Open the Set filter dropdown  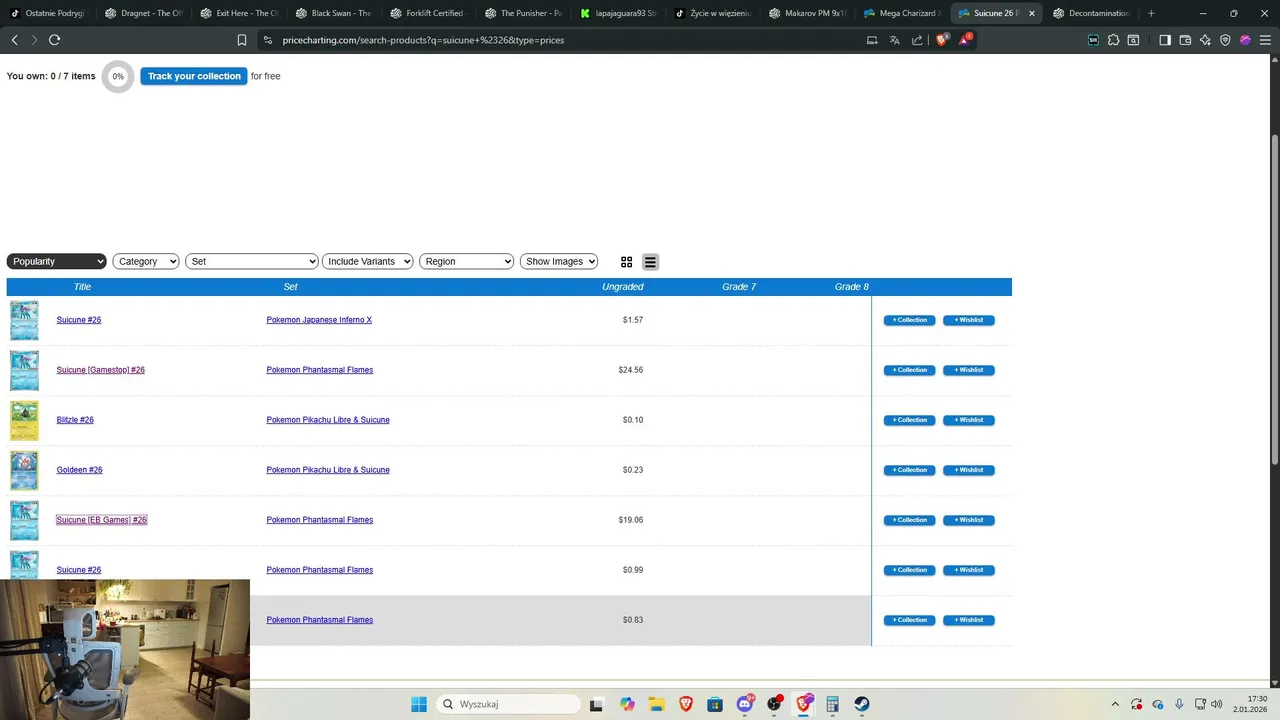[251, 261]
